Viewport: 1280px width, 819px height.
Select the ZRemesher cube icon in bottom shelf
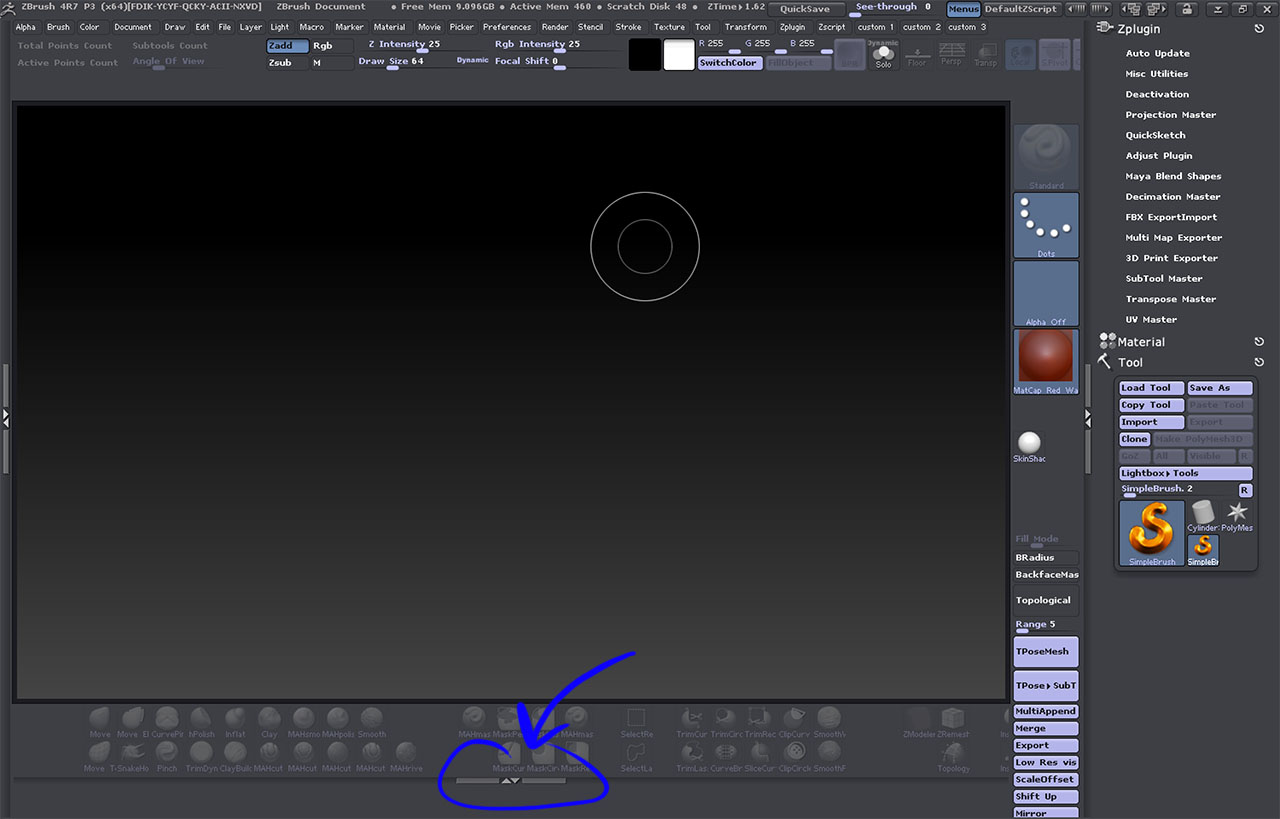[x=953, y=718]
